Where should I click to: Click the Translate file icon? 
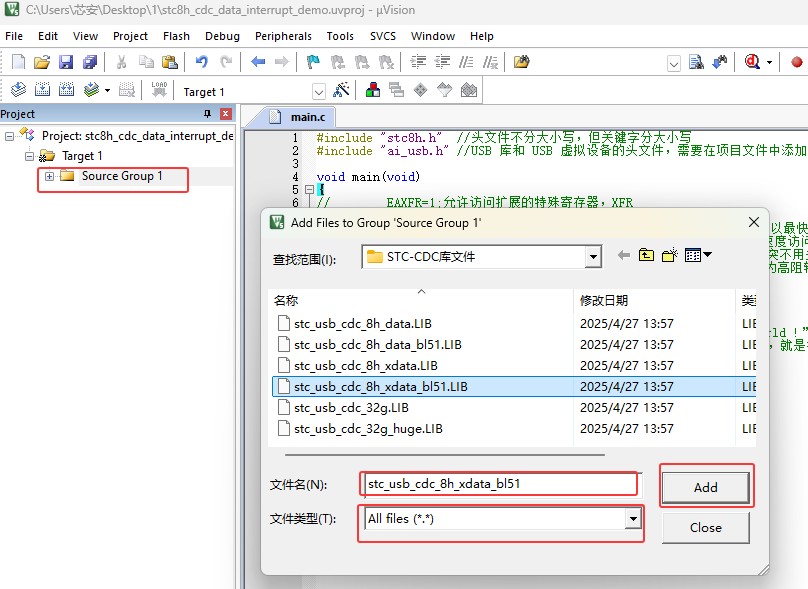point(19,90)
